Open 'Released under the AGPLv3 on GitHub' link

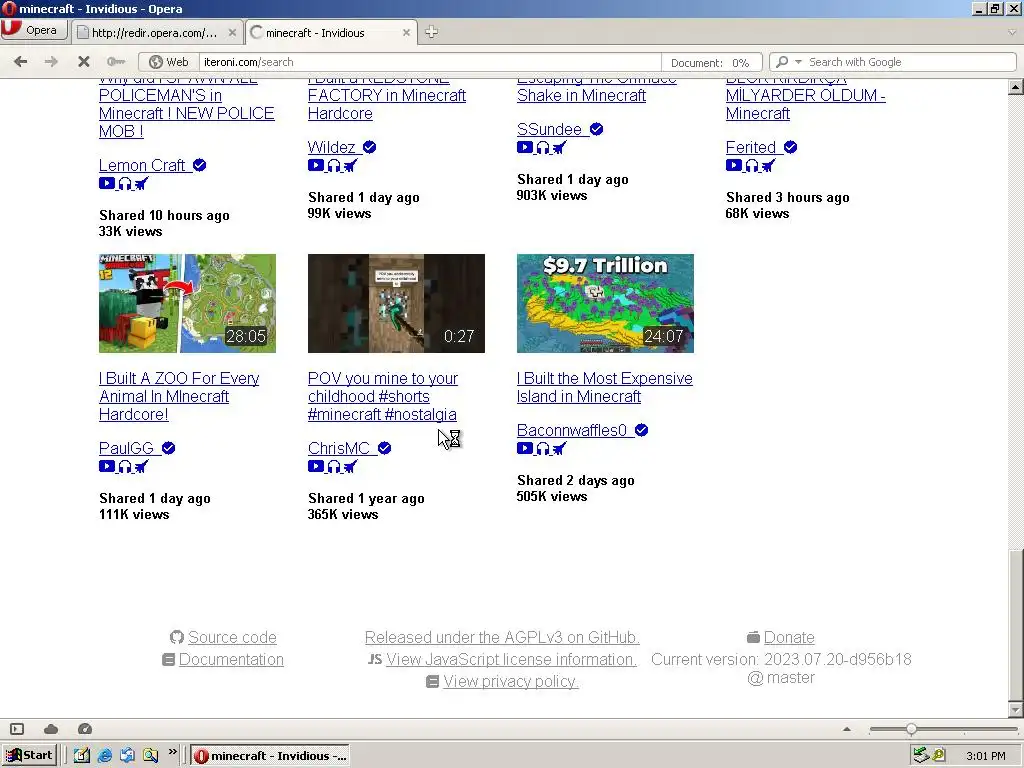click(502, 637)
